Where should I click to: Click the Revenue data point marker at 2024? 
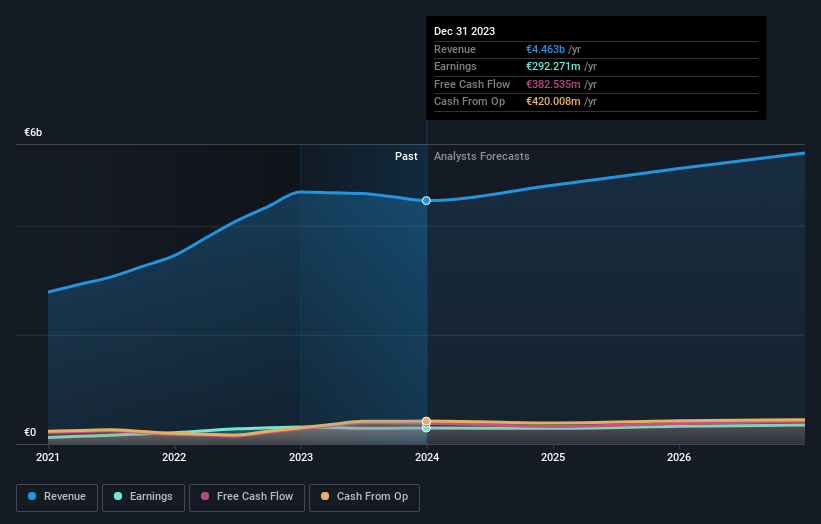pyautogui.click(x=426, y=200)
